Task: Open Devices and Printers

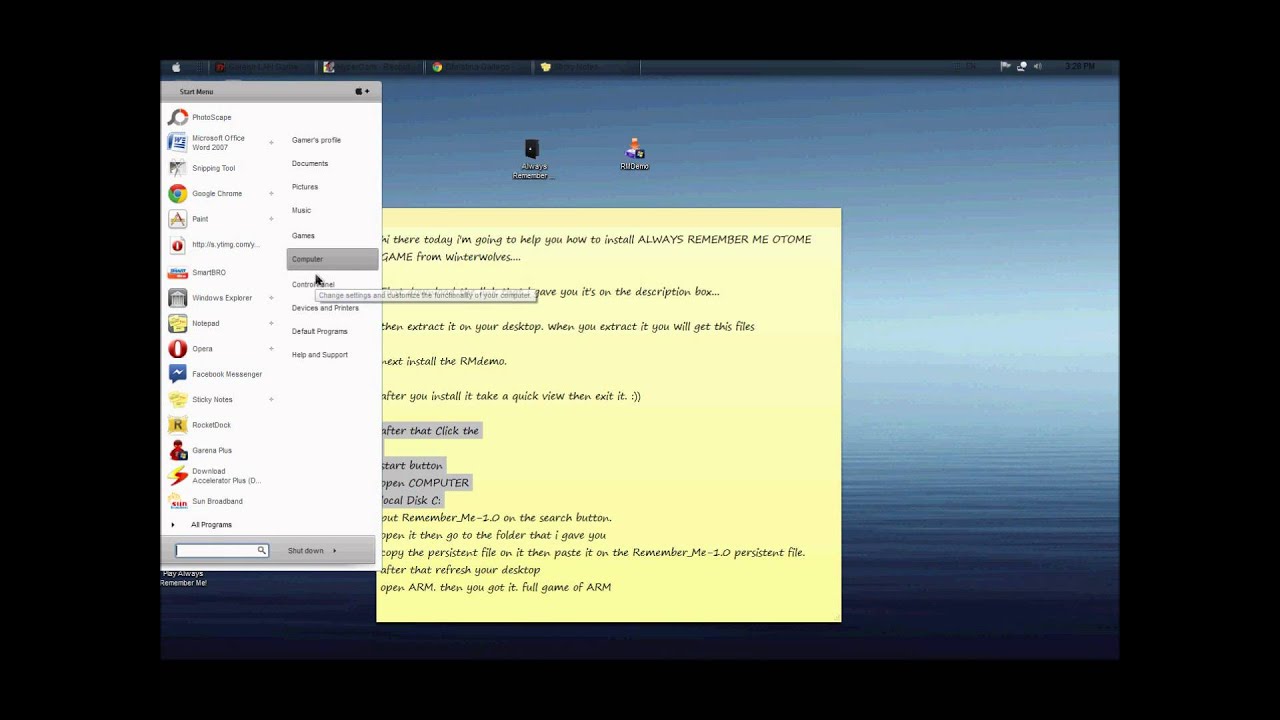Action: (325, 308)
